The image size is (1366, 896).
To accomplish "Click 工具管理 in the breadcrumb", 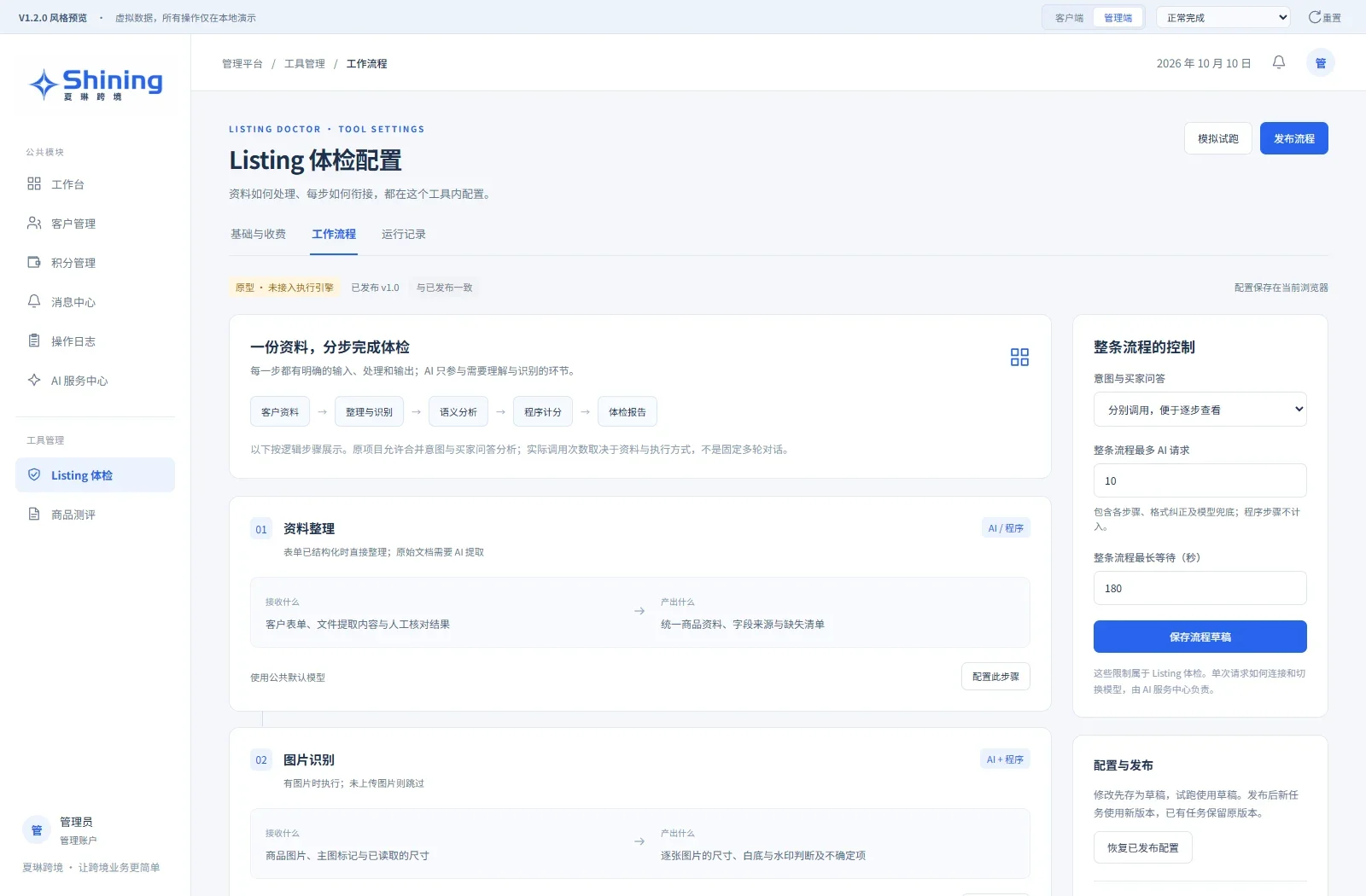I will (305, 64).
